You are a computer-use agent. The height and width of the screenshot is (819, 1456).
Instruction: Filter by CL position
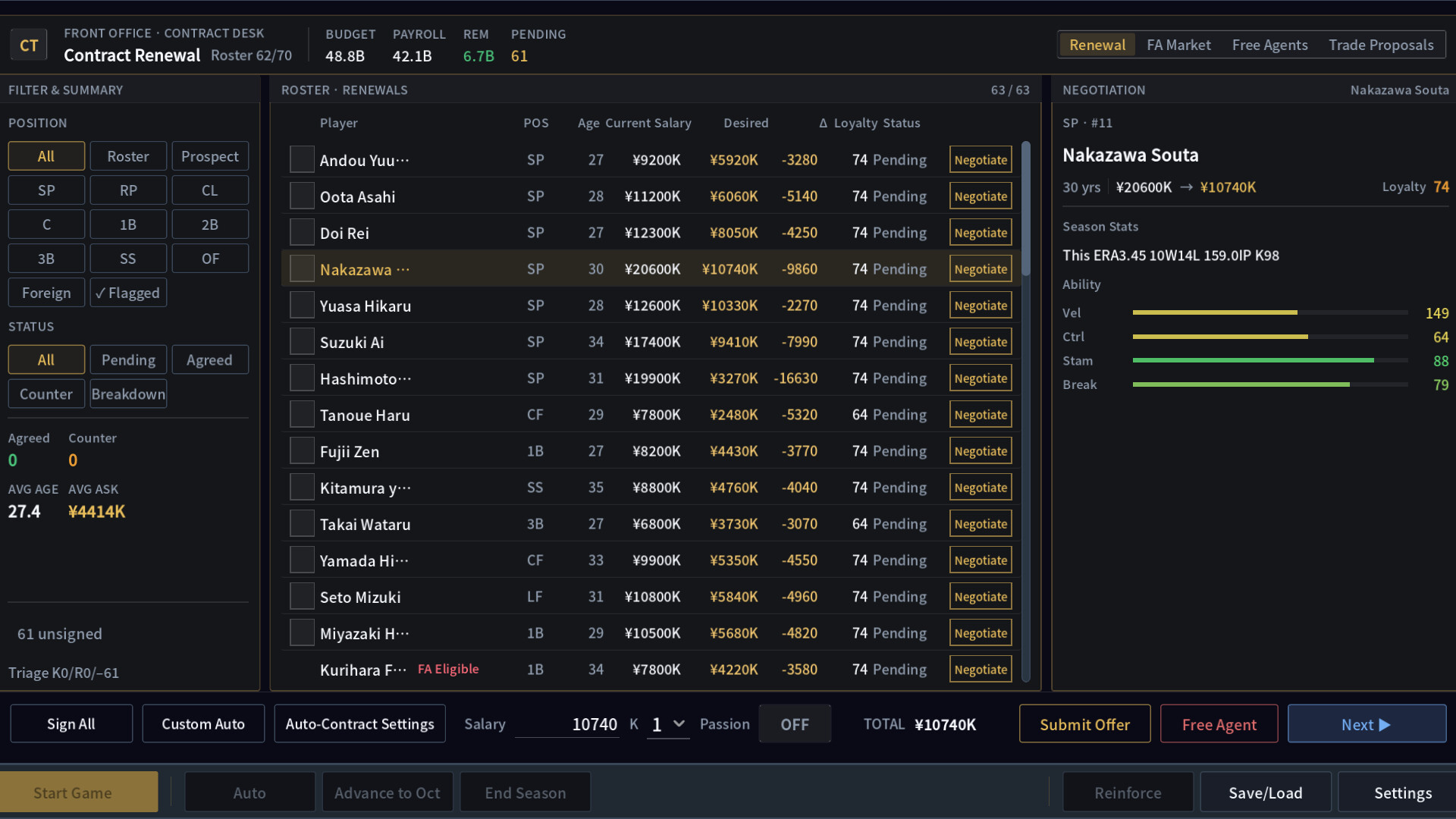point(210,190)
